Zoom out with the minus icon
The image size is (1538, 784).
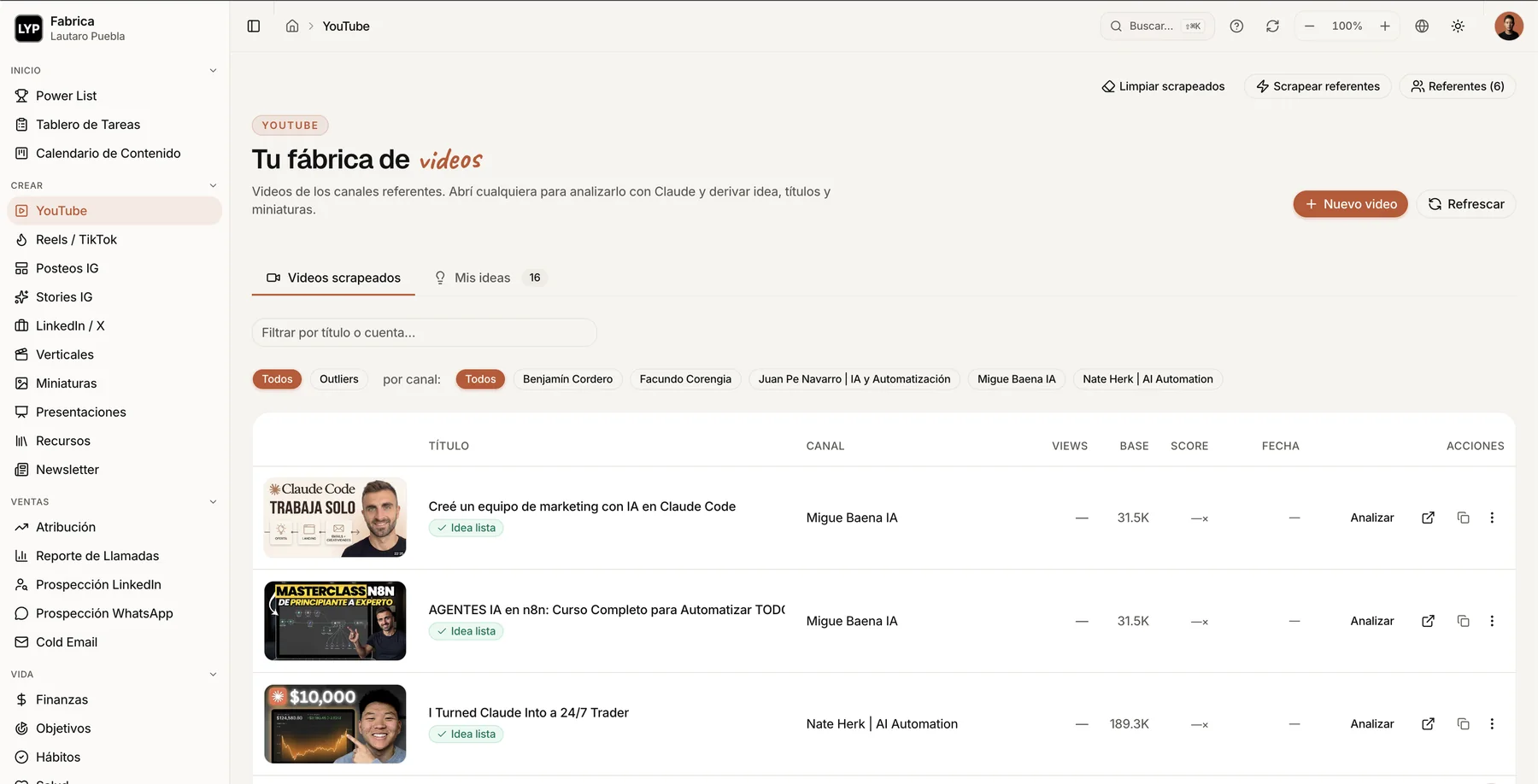coord(1309,26)
